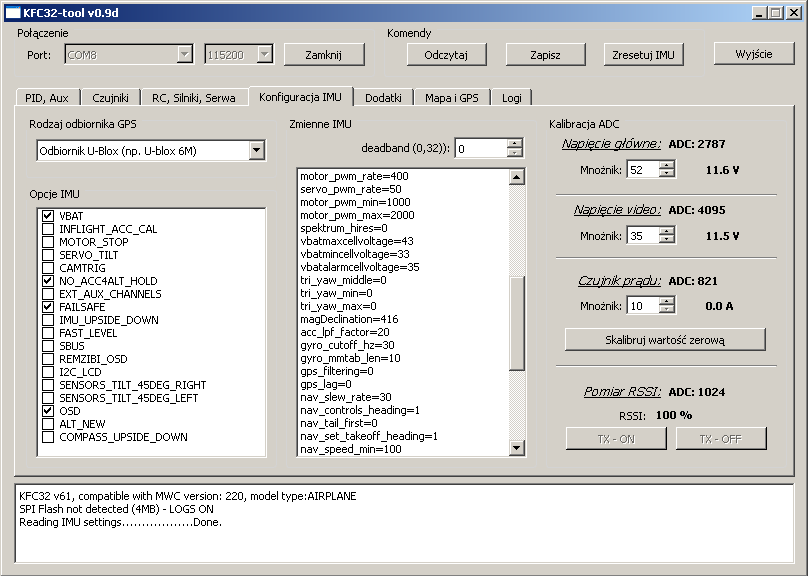808x576 pixels.
Task: Click Skalibruj wartość zerową button
Action: 665,340
